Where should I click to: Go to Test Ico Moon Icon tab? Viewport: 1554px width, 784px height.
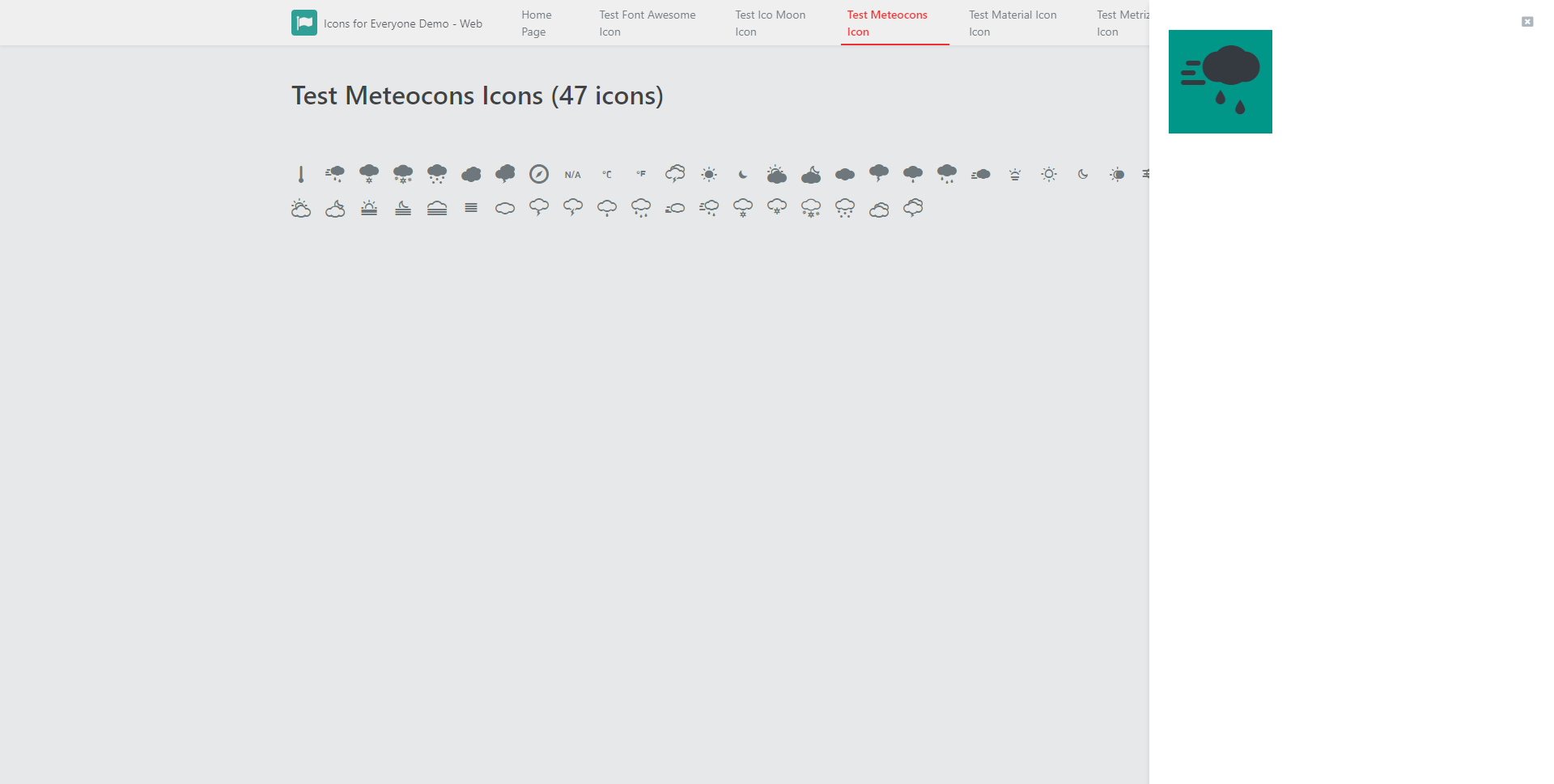coord(770,23)
